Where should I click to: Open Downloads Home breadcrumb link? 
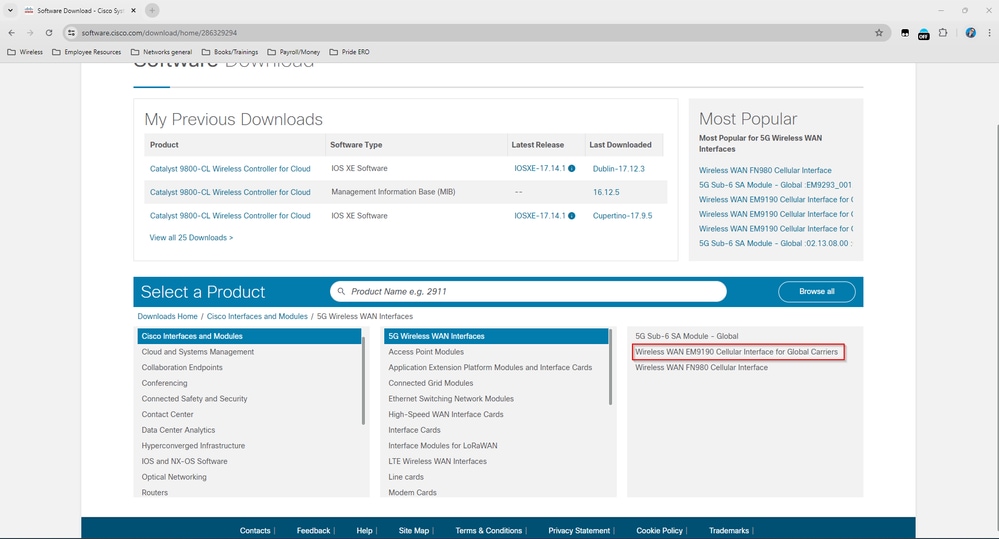168,317
